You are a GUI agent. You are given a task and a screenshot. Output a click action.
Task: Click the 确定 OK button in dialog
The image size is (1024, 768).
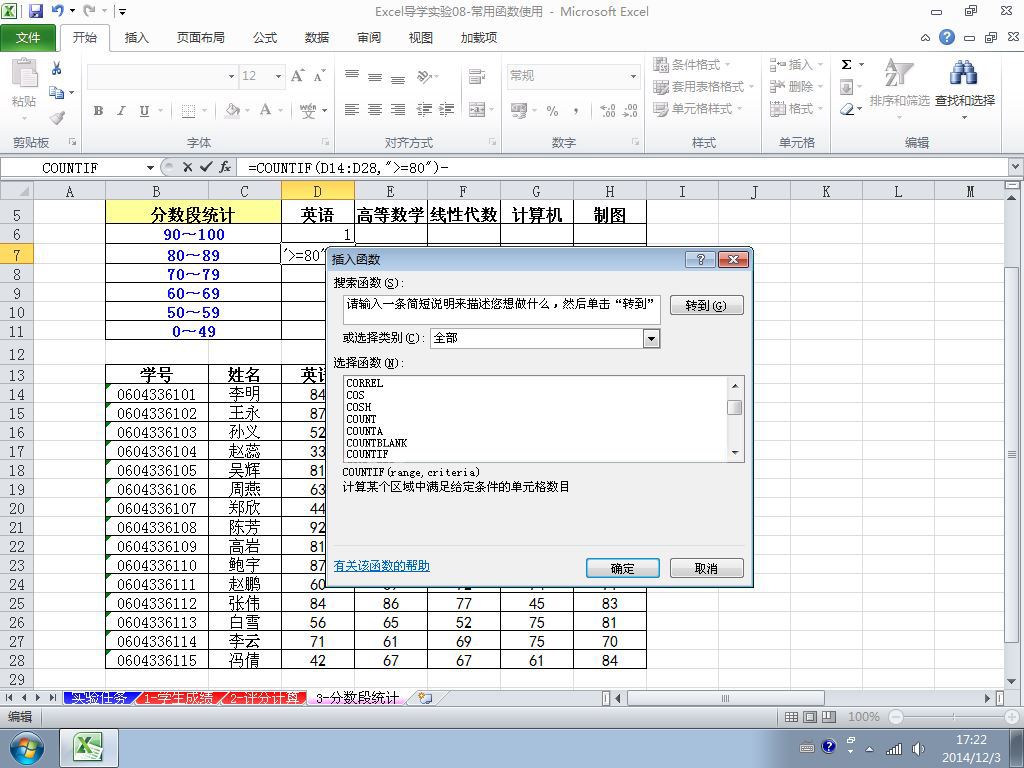622,568
